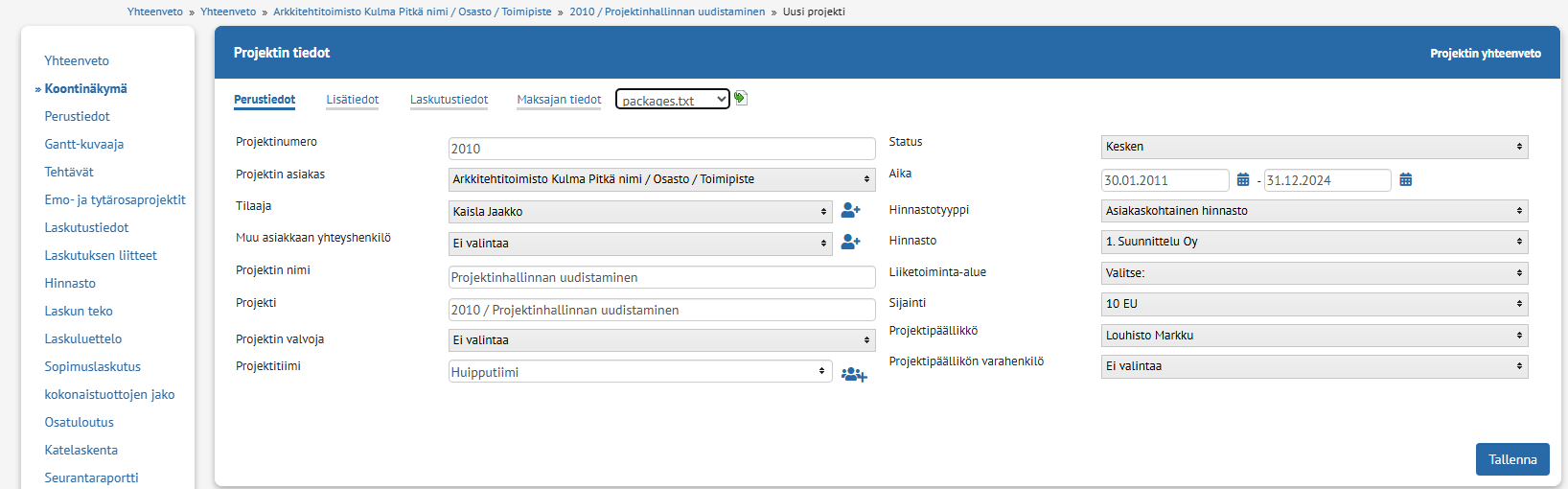
Task: Open Katelaskenta in the sidebar
Action: (x=81, y=450)
